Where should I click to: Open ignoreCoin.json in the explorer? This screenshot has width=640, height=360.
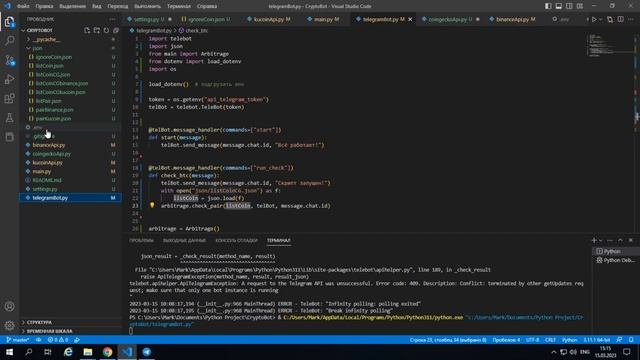70,57
